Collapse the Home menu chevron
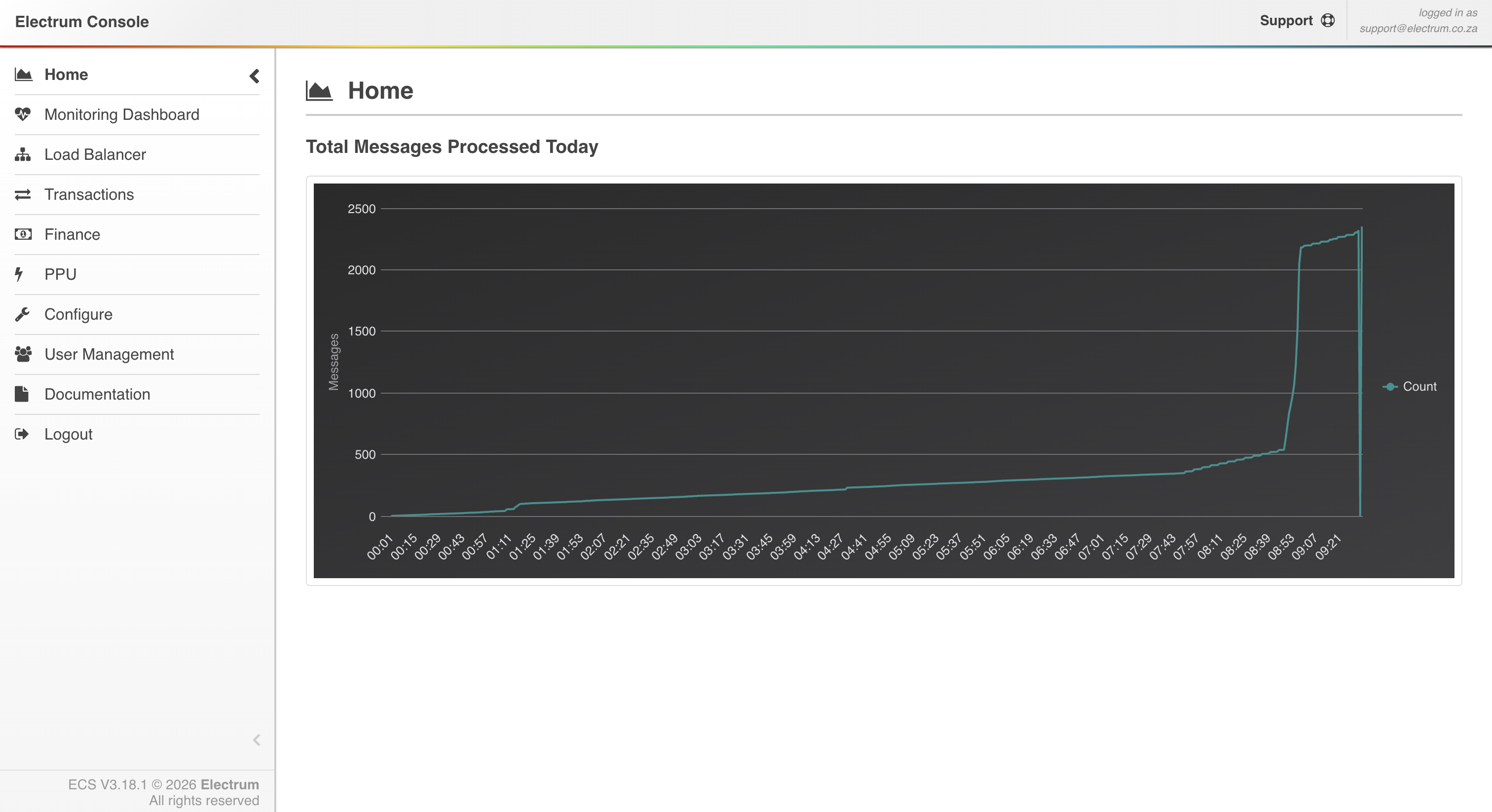The height and width of the screenshot is (812, 1492). click(x=254, y=76)
